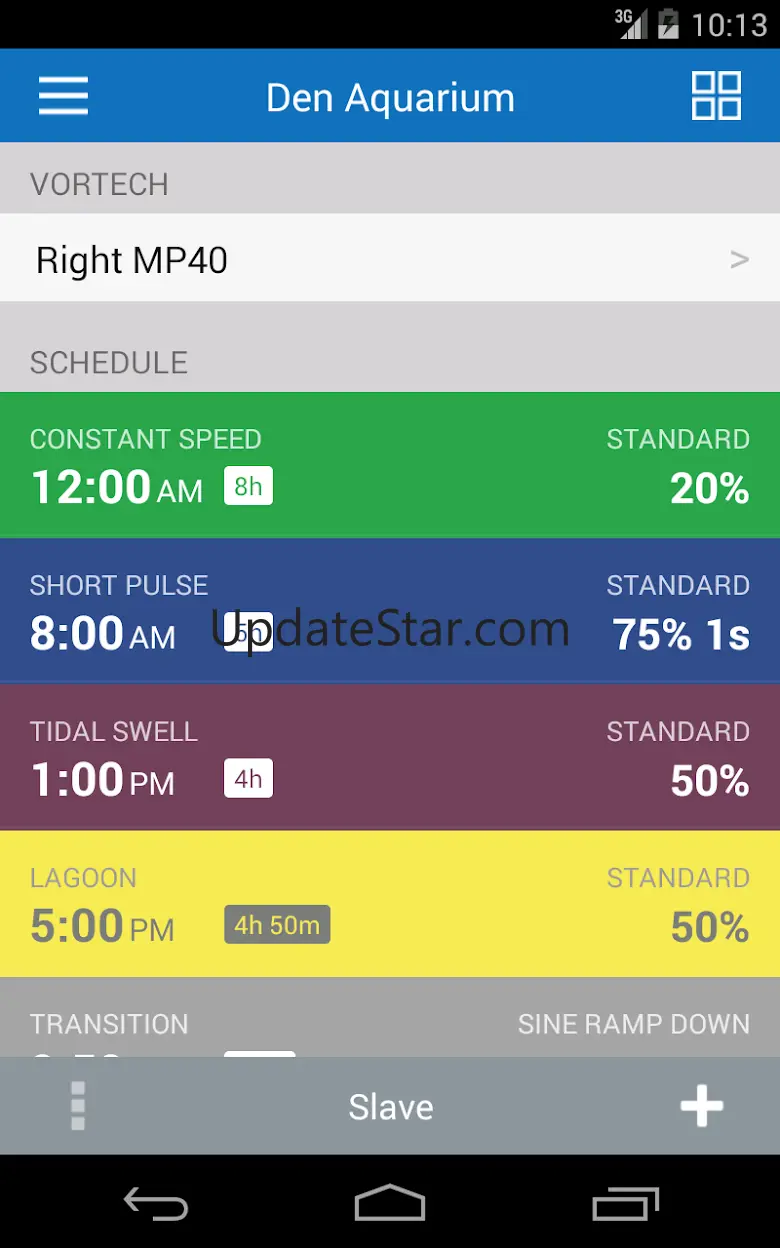Tap the Den Aquarium title
Image resolution: width=780 pixels, height=1248 pixels.
pyautogui.click(x=390, y=98)
